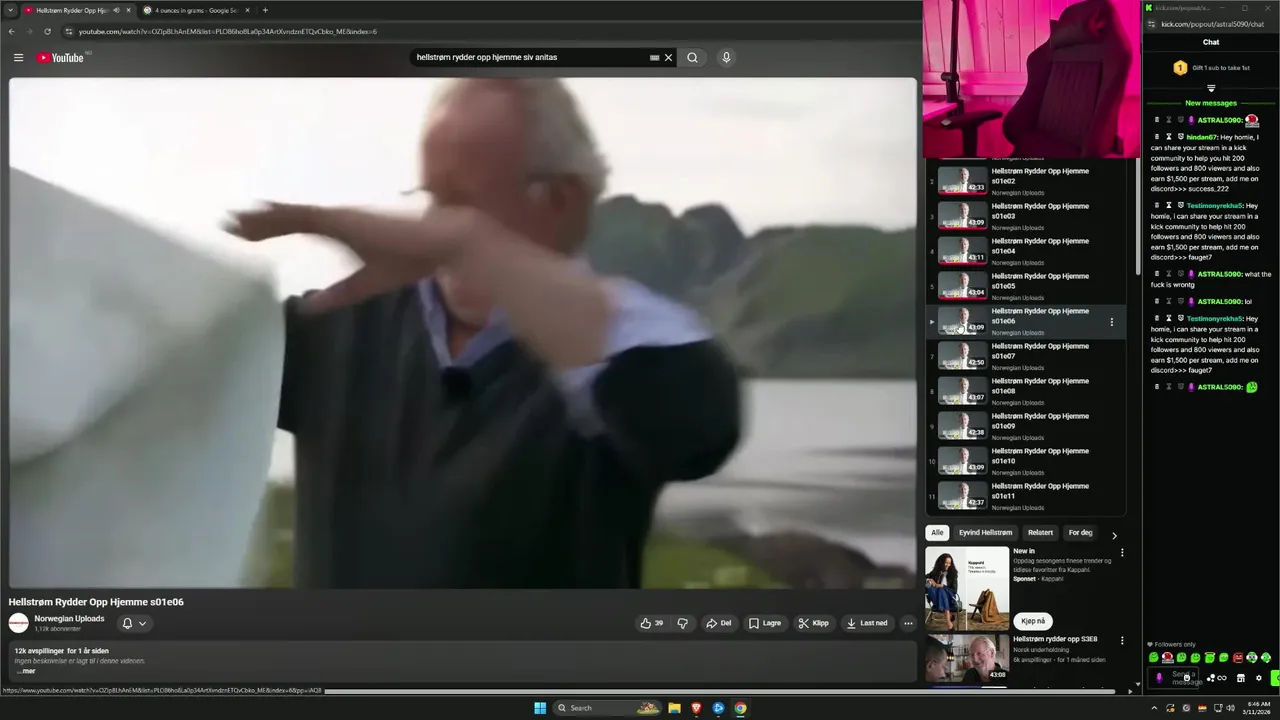Click the Windows taskbar Search box
This screenshot has width=1280, height=720.
(607, 708)
